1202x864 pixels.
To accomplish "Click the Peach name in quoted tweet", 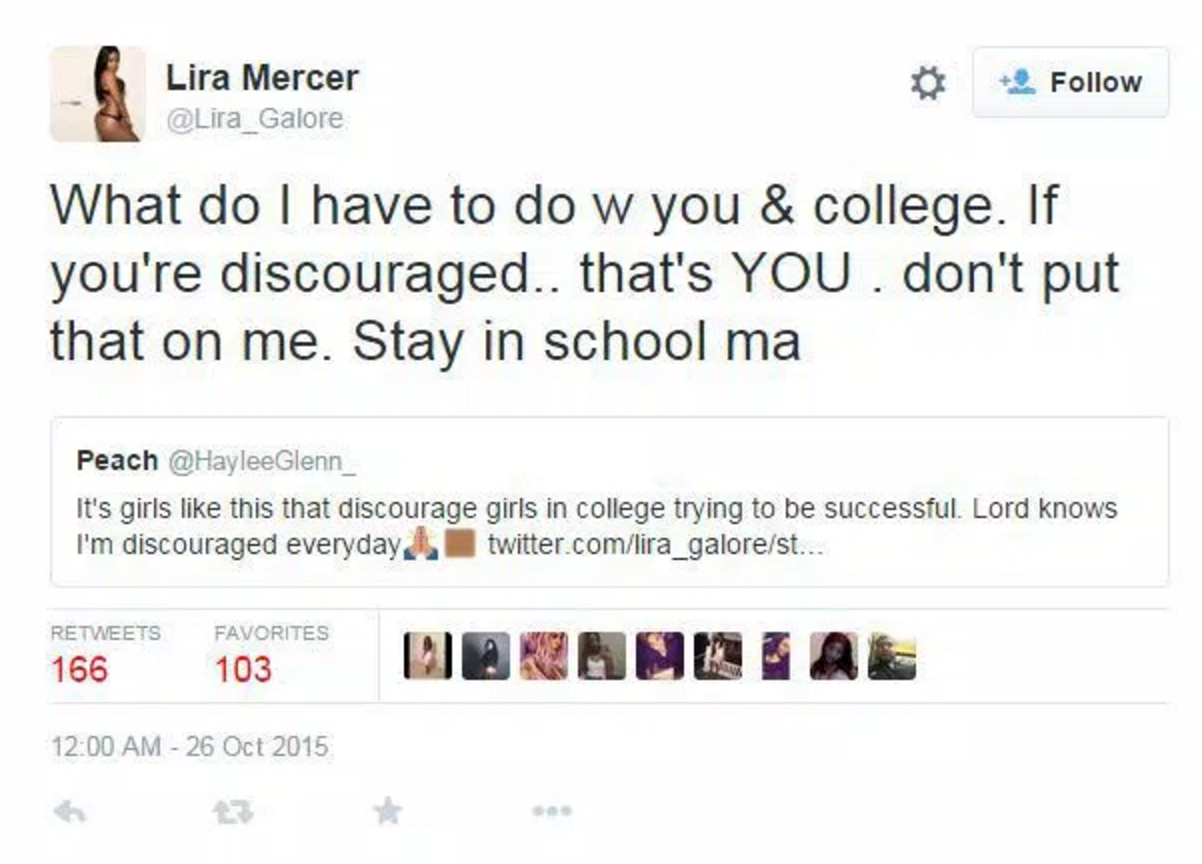I will [117, 461].
